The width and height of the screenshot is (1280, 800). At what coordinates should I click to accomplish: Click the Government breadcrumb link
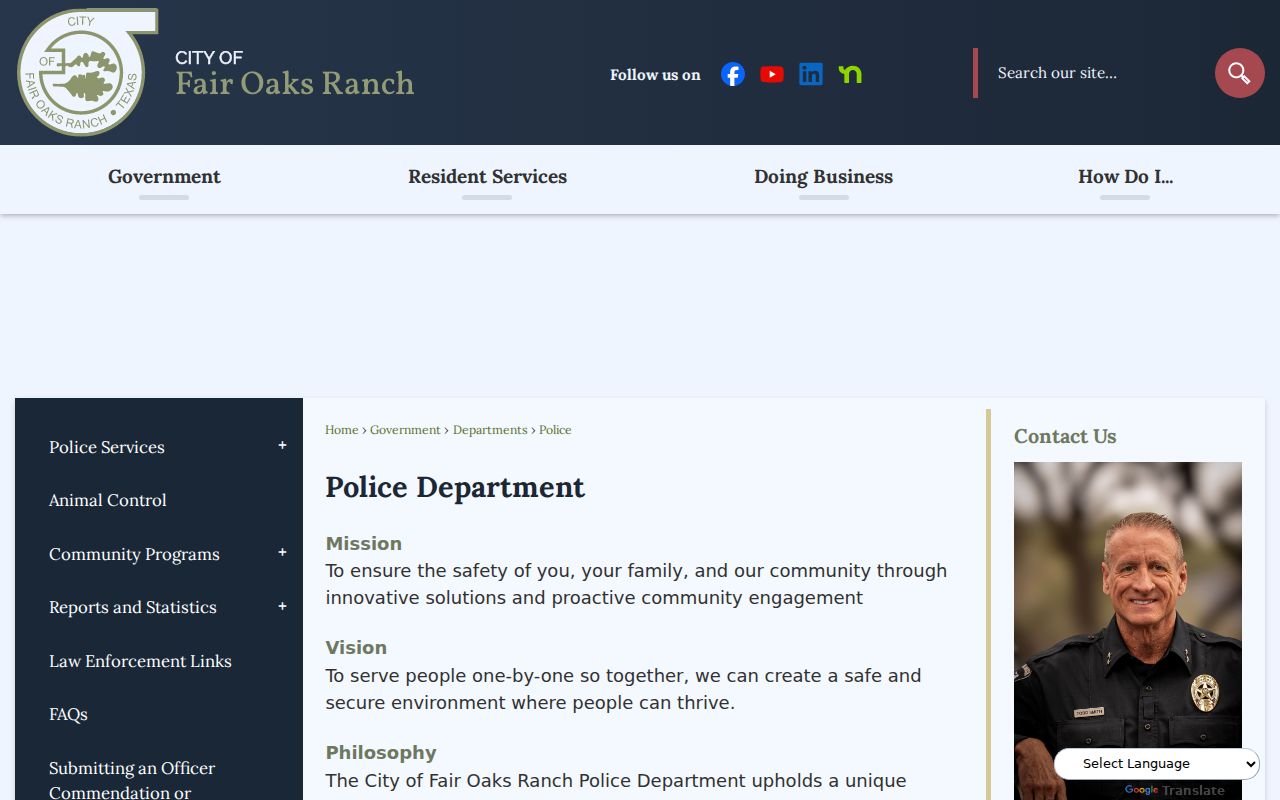[x=405, y=430]
